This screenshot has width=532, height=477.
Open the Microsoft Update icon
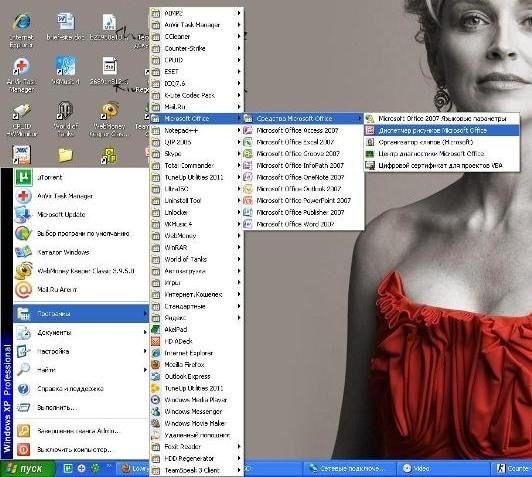[23, 215]
